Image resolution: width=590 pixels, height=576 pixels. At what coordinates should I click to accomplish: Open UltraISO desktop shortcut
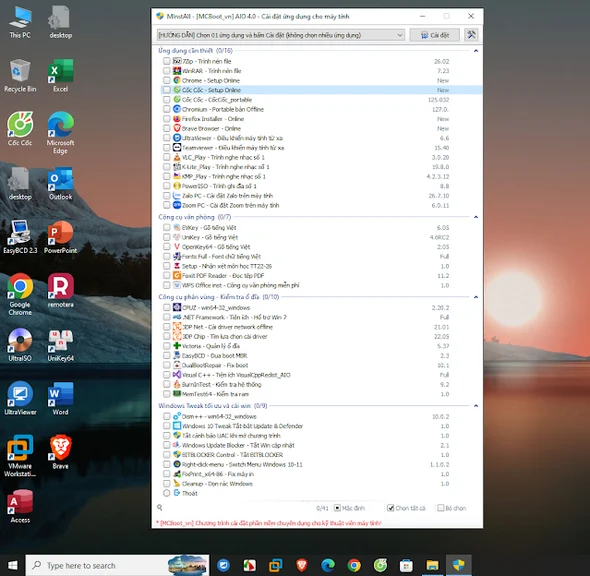coord(20,345)
